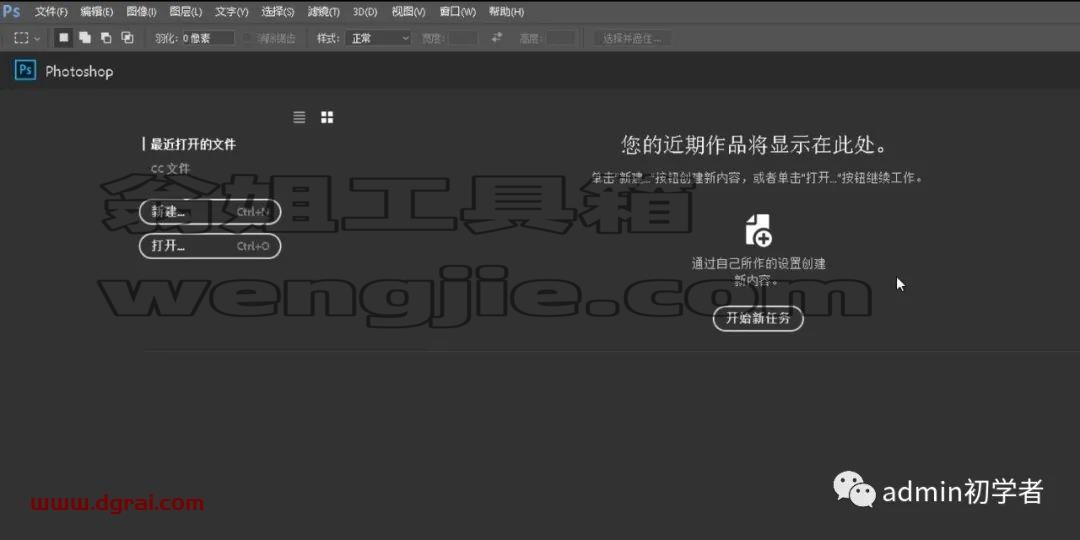Open the 样式 dropdown showing 正常
This screenshot has width=1080, height=540.
coord(379,39)
